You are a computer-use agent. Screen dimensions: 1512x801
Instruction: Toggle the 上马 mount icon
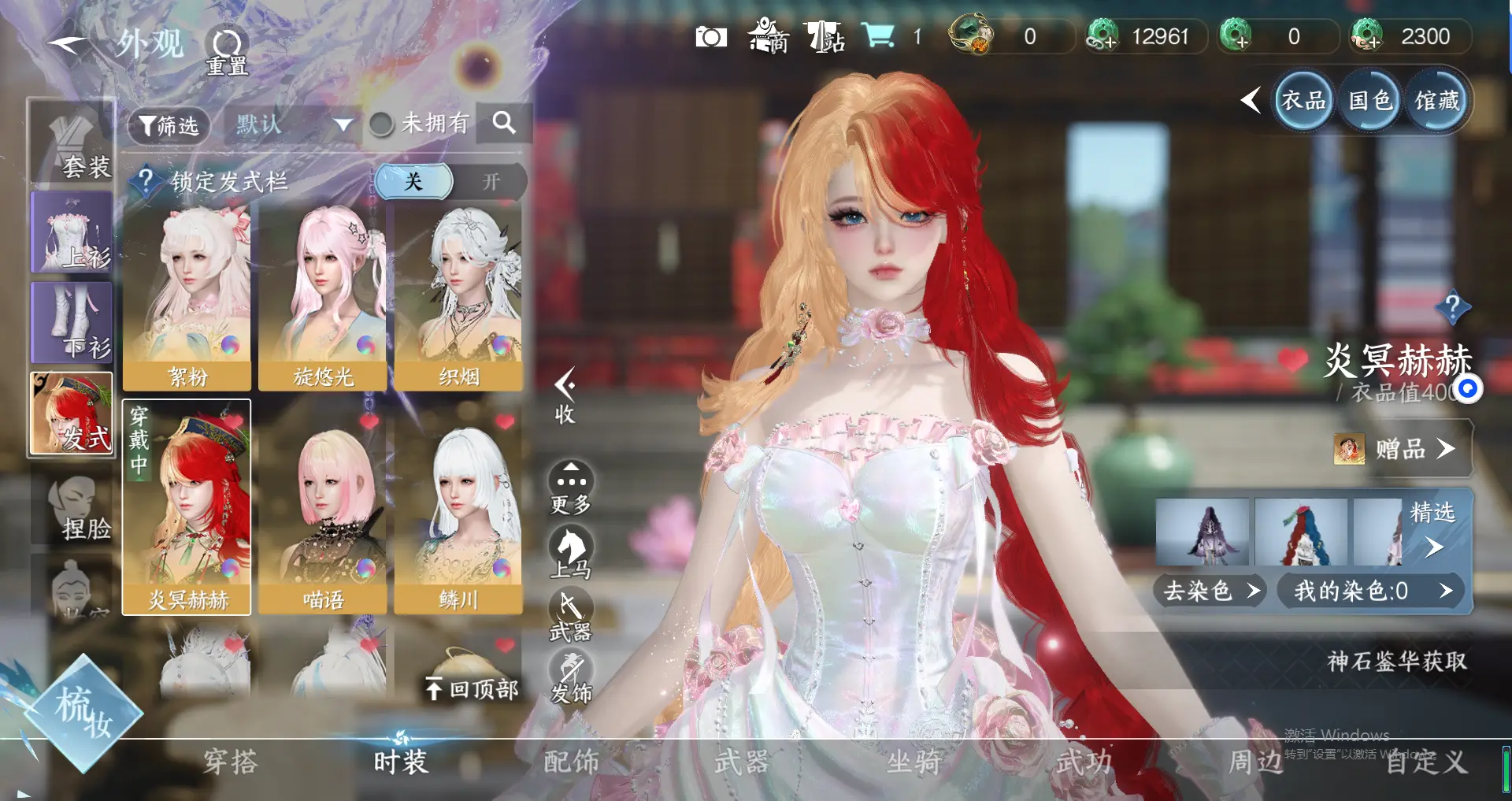pos(571,553)
